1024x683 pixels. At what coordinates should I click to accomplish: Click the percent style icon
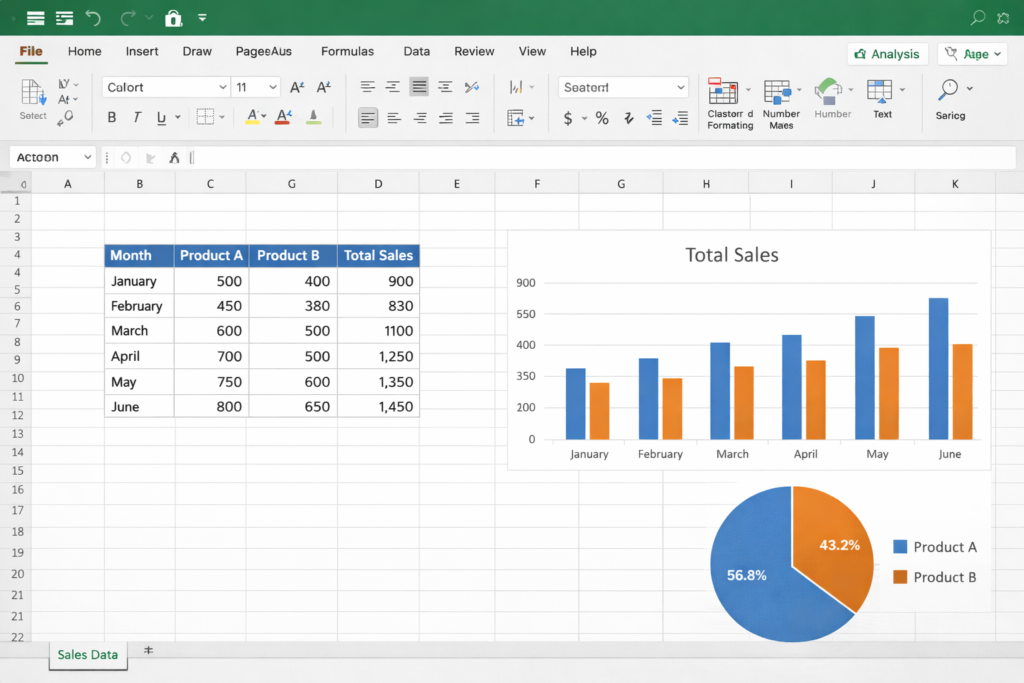point(602,118)
